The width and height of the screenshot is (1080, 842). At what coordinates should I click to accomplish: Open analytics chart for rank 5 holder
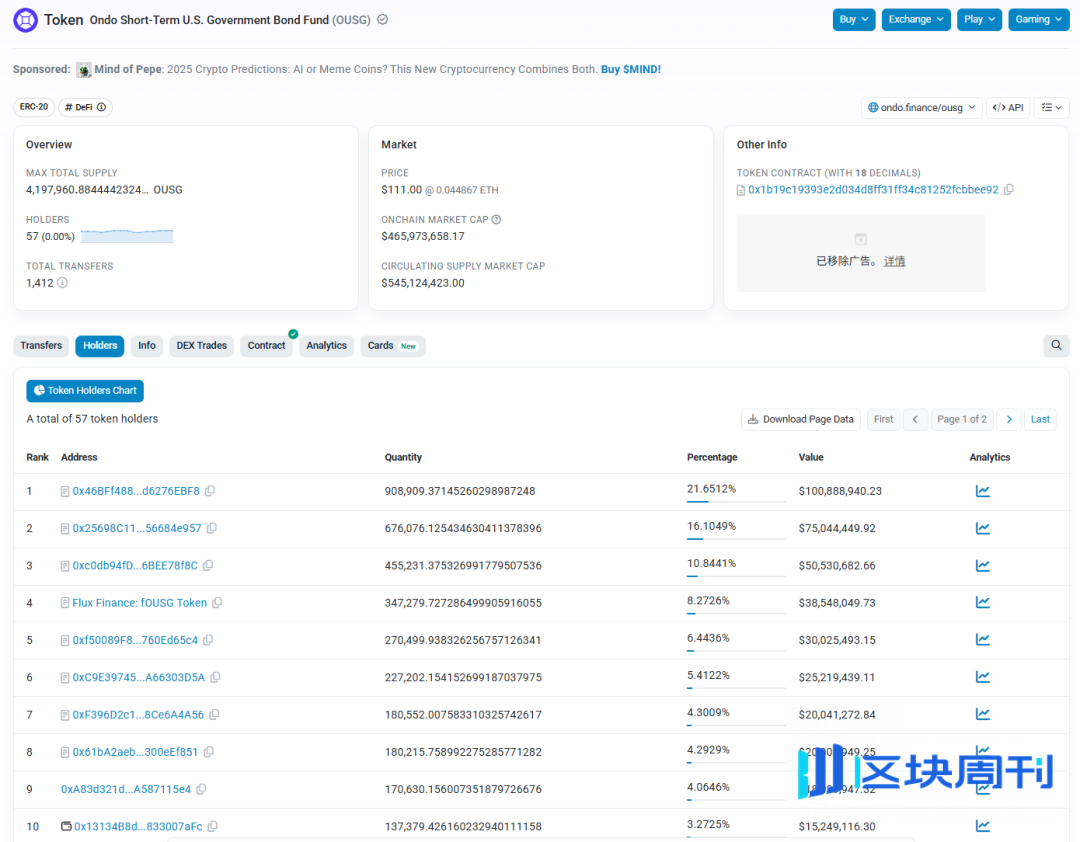(982, 639)
